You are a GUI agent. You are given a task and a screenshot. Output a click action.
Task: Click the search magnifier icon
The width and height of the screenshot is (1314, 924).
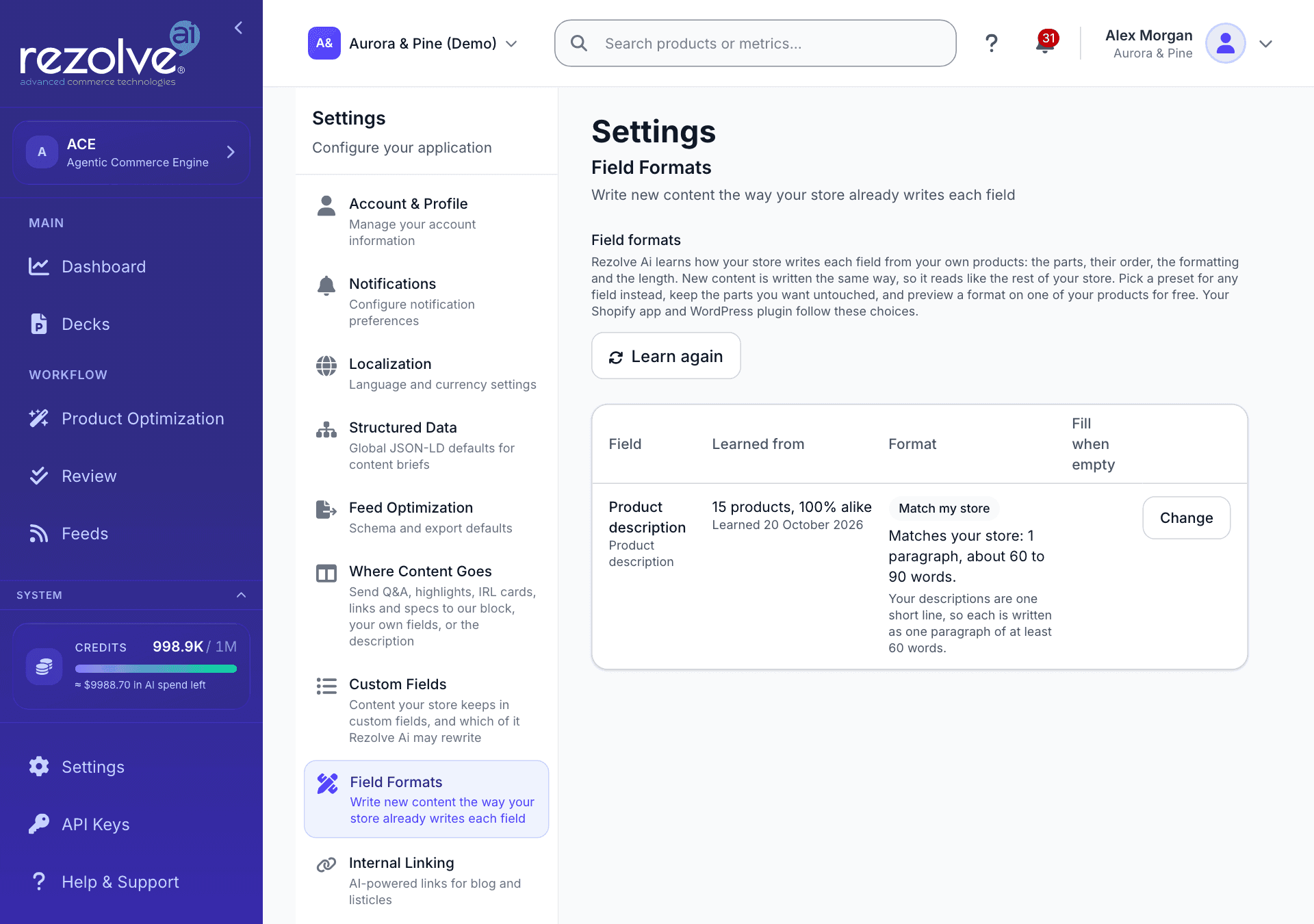coord(579,43)
